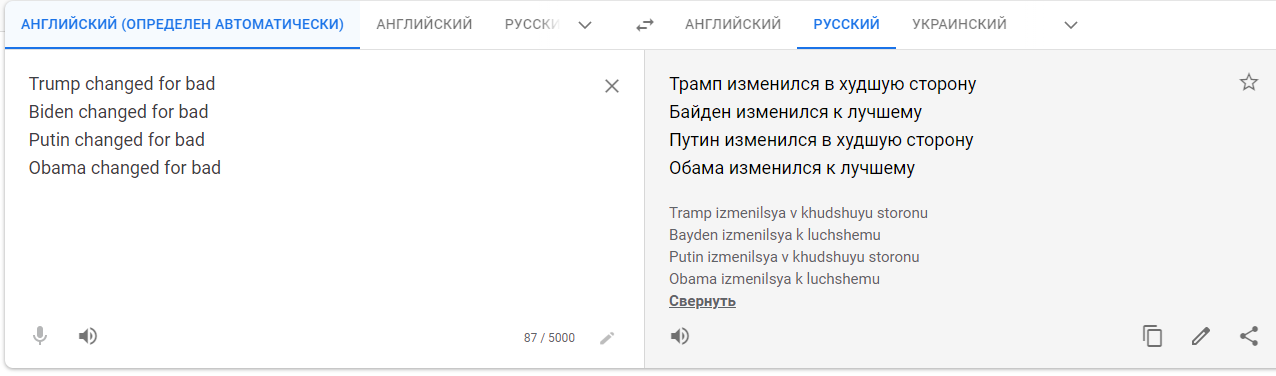Suggest an edit with the pencil icon
Viewport: 1276px width, 376px height.
[x=1201, y=336]
